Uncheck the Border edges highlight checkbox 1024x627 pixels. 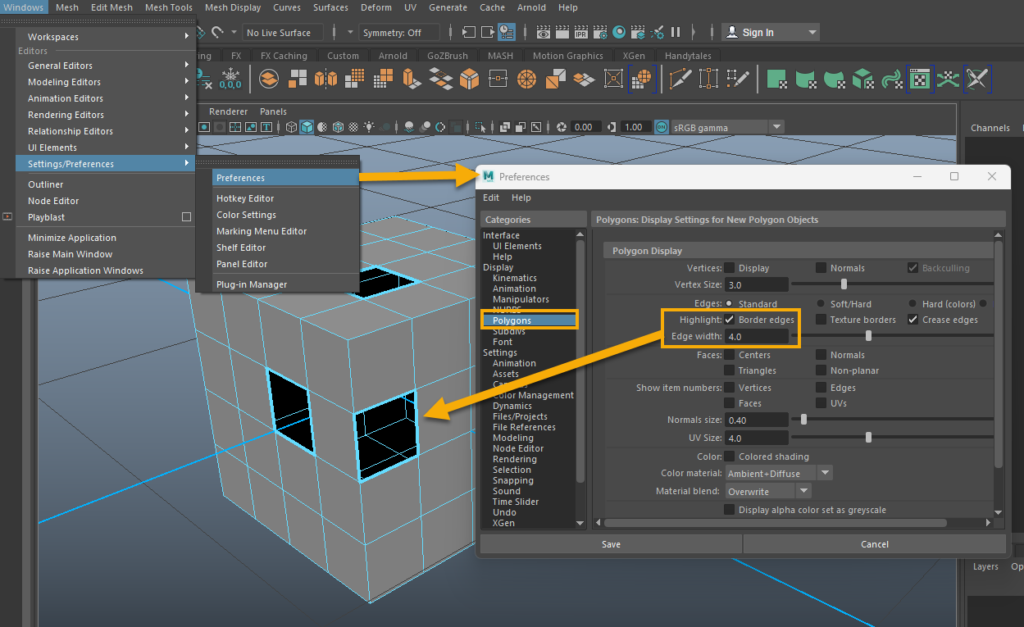tap(729, 319)
